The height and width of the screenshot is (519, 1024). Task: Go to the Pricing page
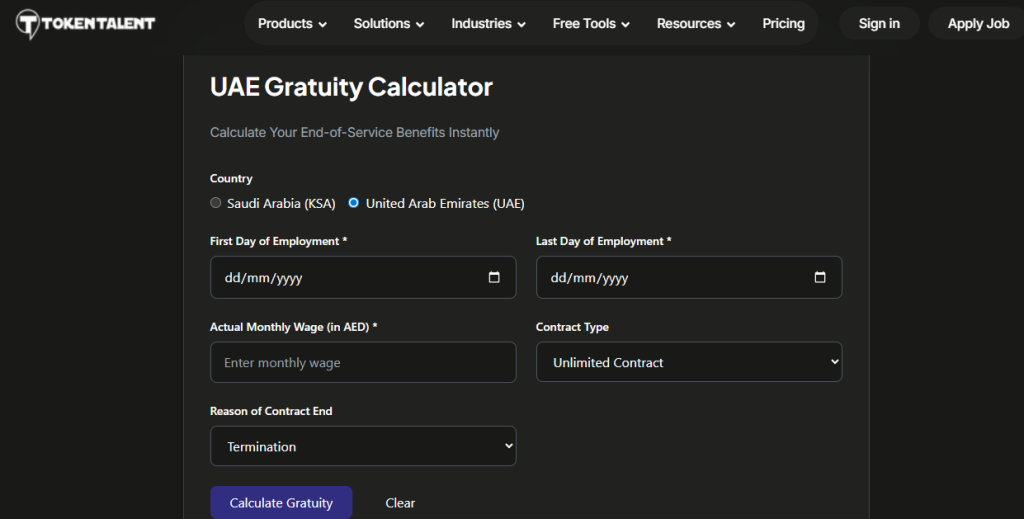coord(783,23)
